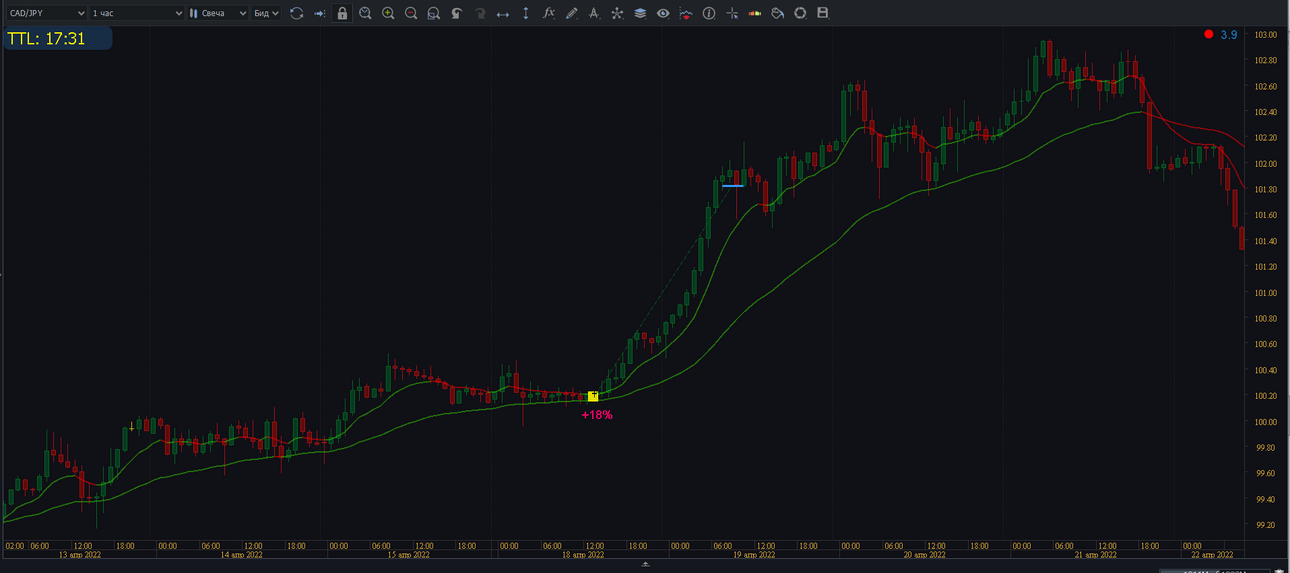Click the 101.00 price axis label
1290x573 pixels.
tap(1267, 293)
